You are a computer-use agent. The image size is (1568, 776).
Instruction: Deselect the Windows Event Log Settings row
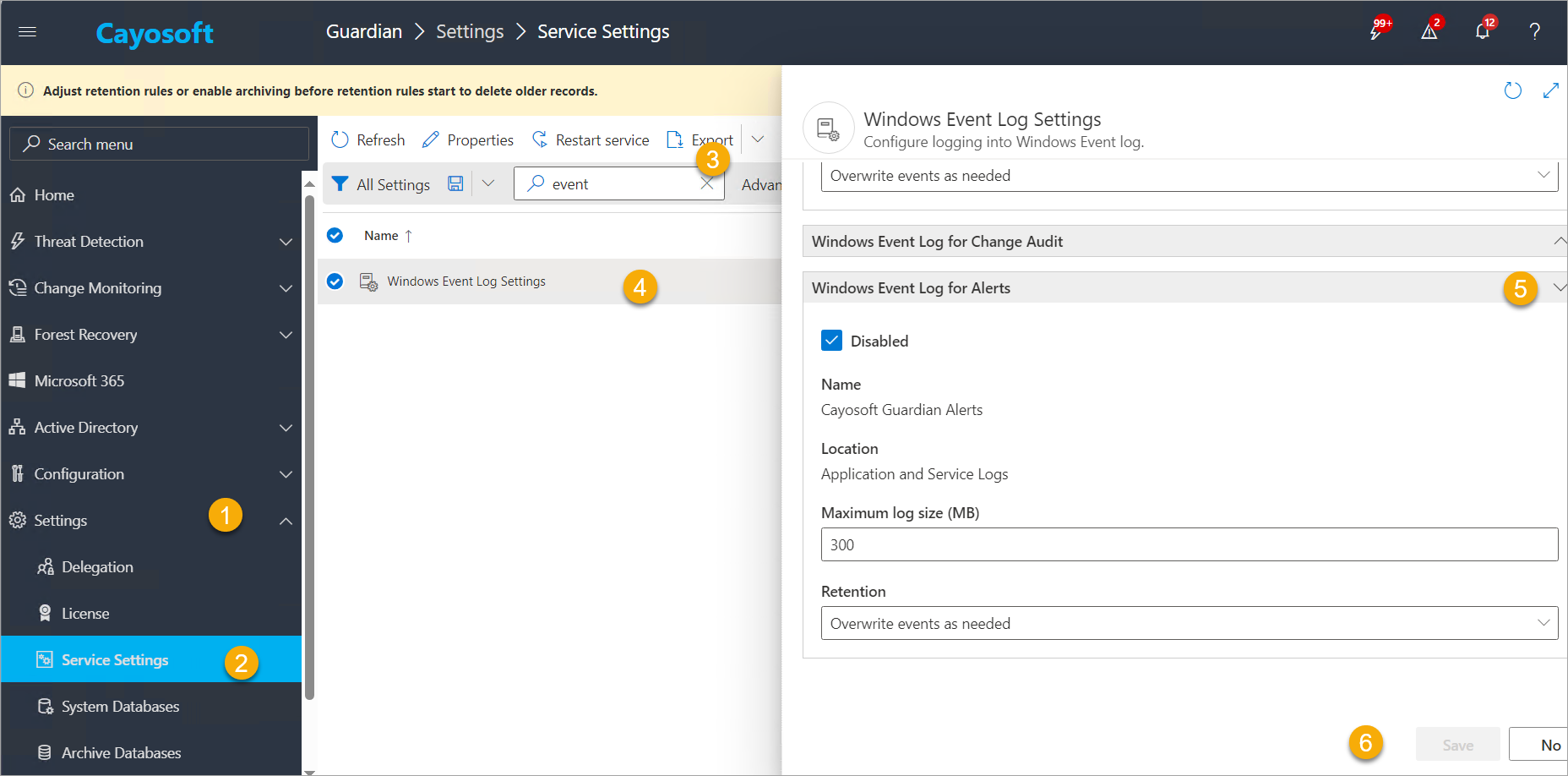click(335, 281)
